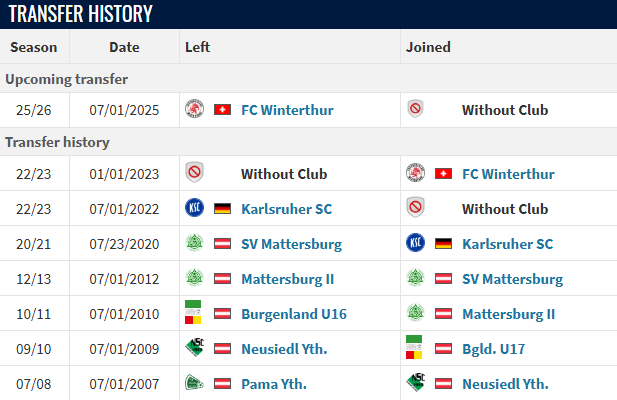Open Karlsruher SC link in Joined column
This screenshot has height=400, width=617.
(508, 244)
